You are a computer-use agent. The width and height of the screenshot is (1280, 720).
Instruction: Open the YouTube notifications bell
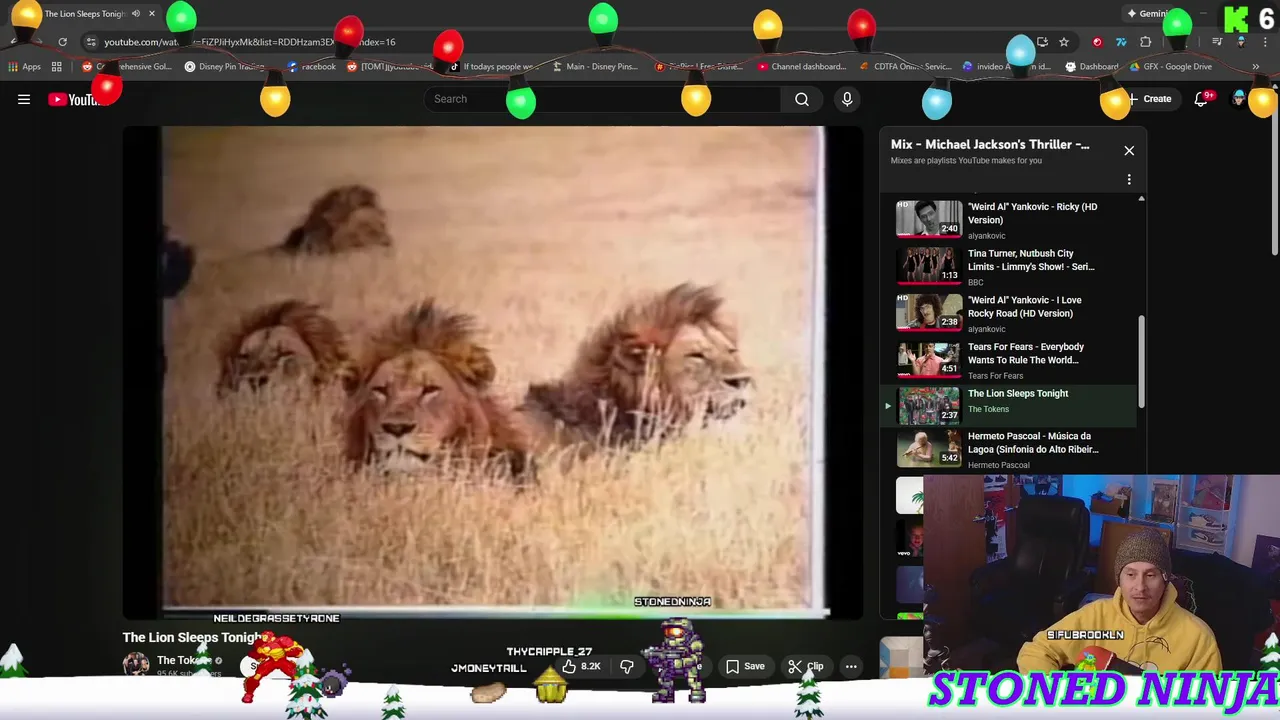tap(1201, 99)
